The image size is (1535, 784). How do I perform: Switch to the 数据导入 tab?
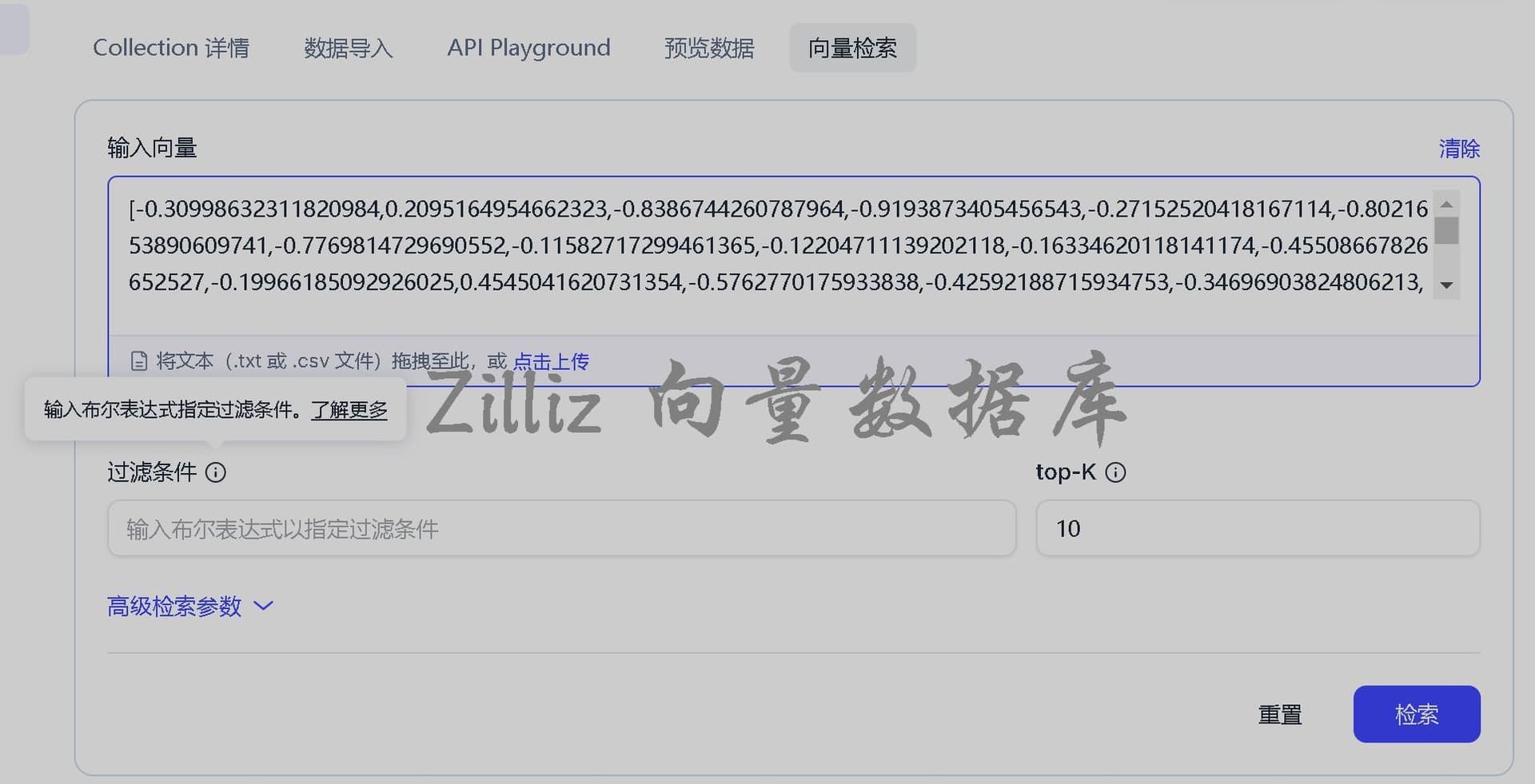[348, 48]
